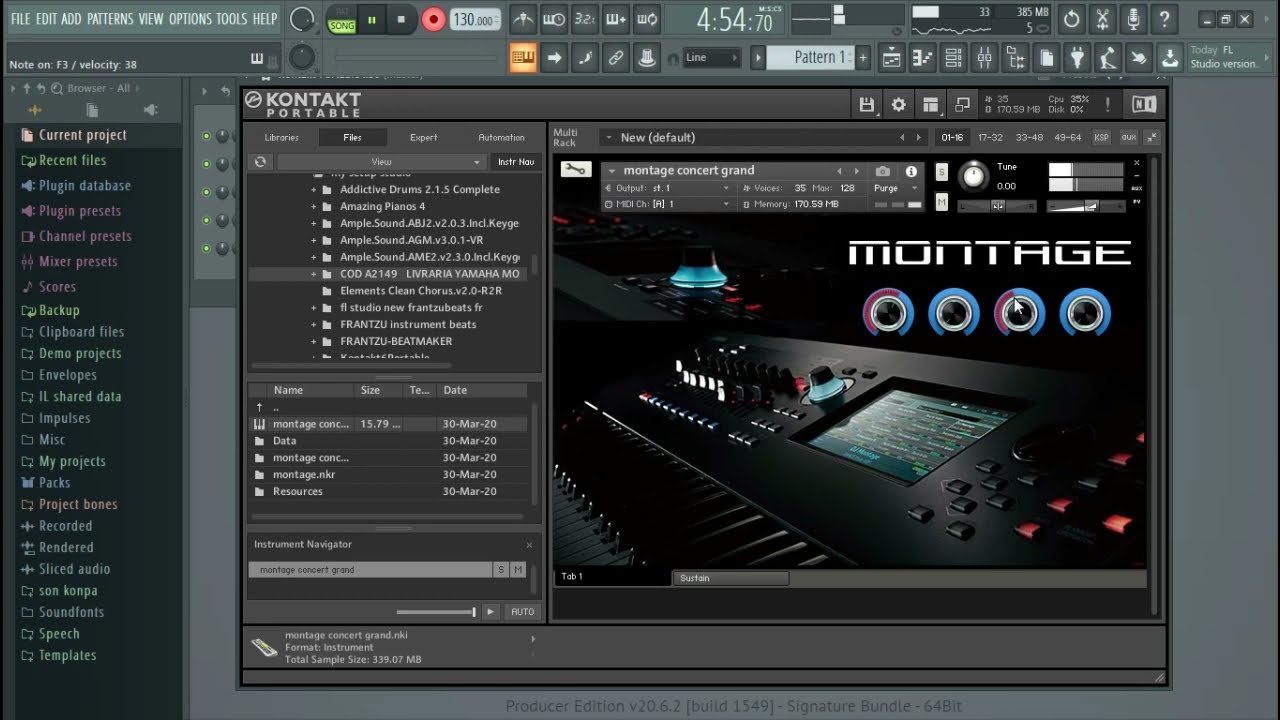Click the Tune knob
Viewport: 1280px width, 720px height.
tap(972, 177)
